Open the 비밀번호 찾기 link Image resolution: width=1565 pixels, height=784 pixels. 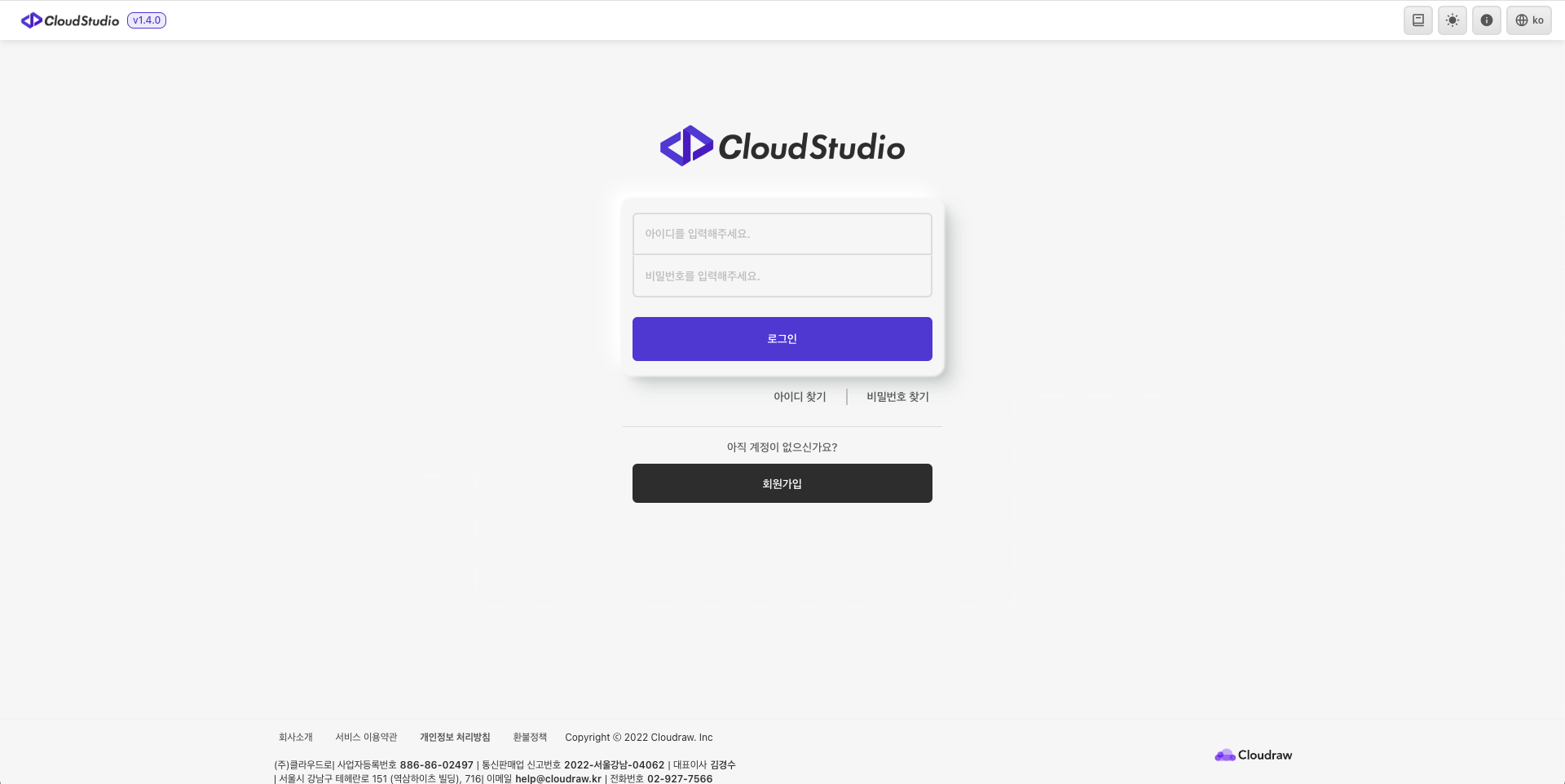coord(897,397)
